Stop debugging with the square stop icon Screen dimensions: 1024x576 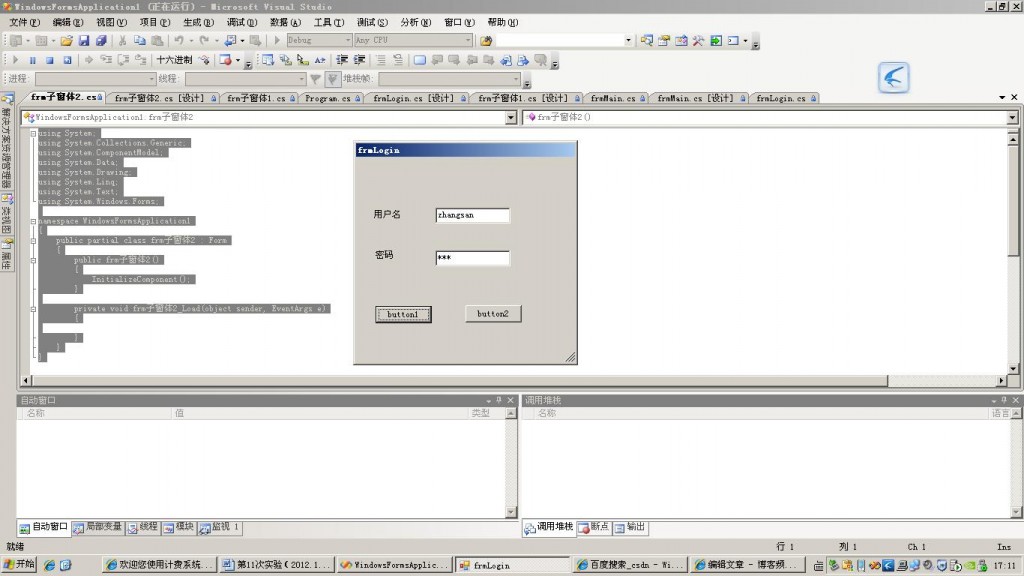(50, 60)
